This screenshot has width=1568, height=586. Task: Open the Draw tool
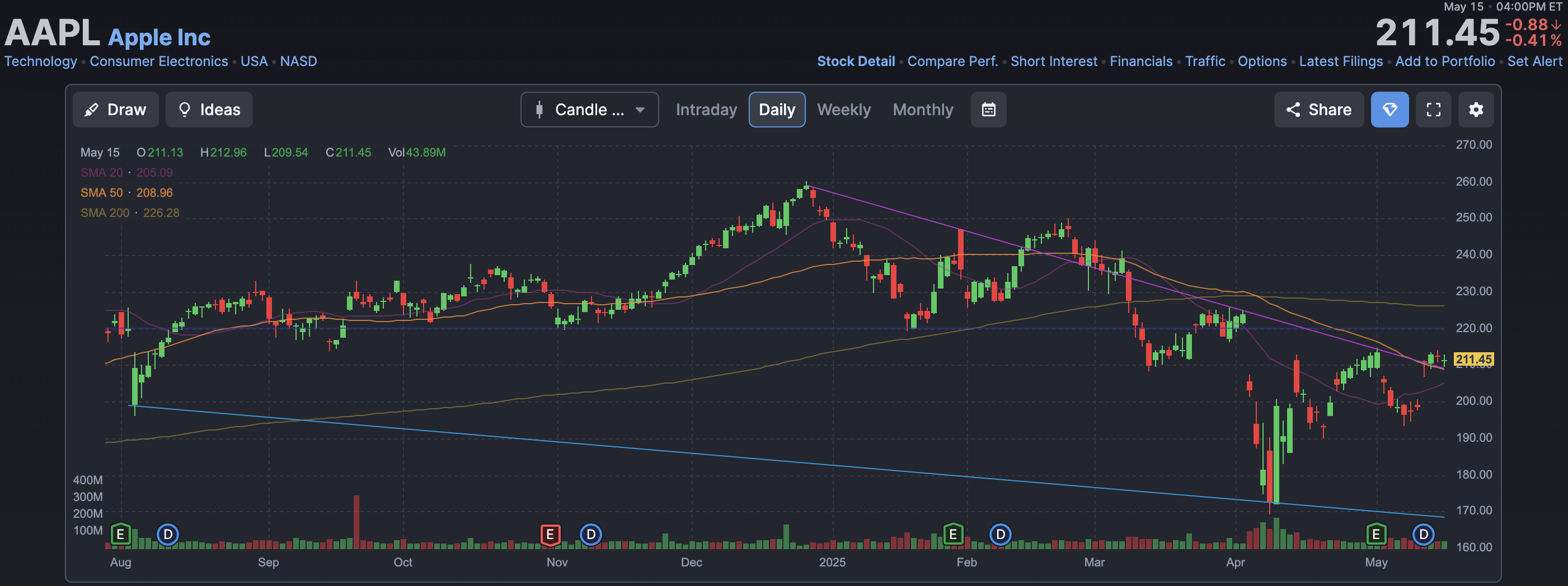(116, 110)
